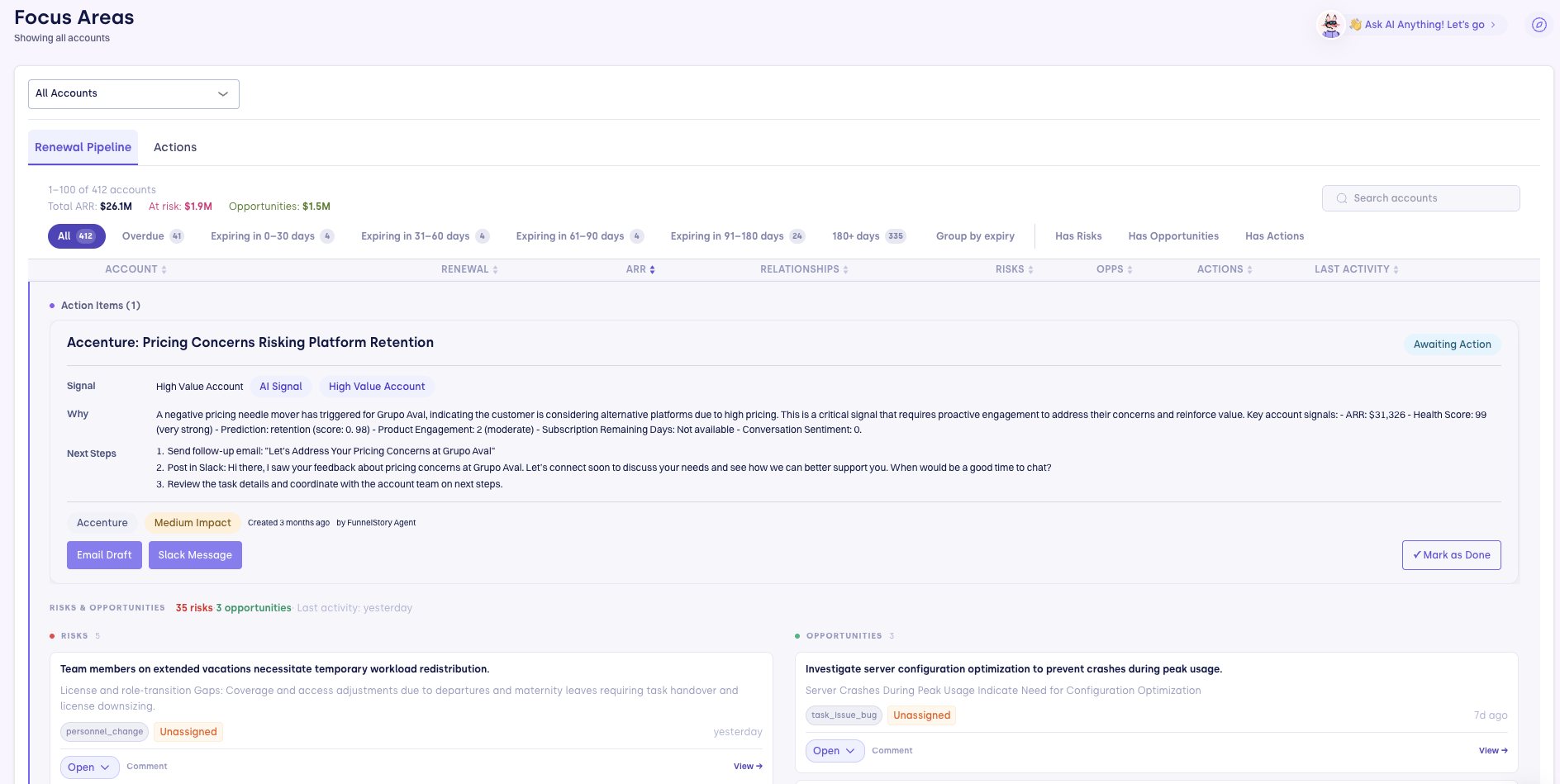1560x784 pixels.
Task: Click the AI assistant avatar icon
Action: 1330,25
